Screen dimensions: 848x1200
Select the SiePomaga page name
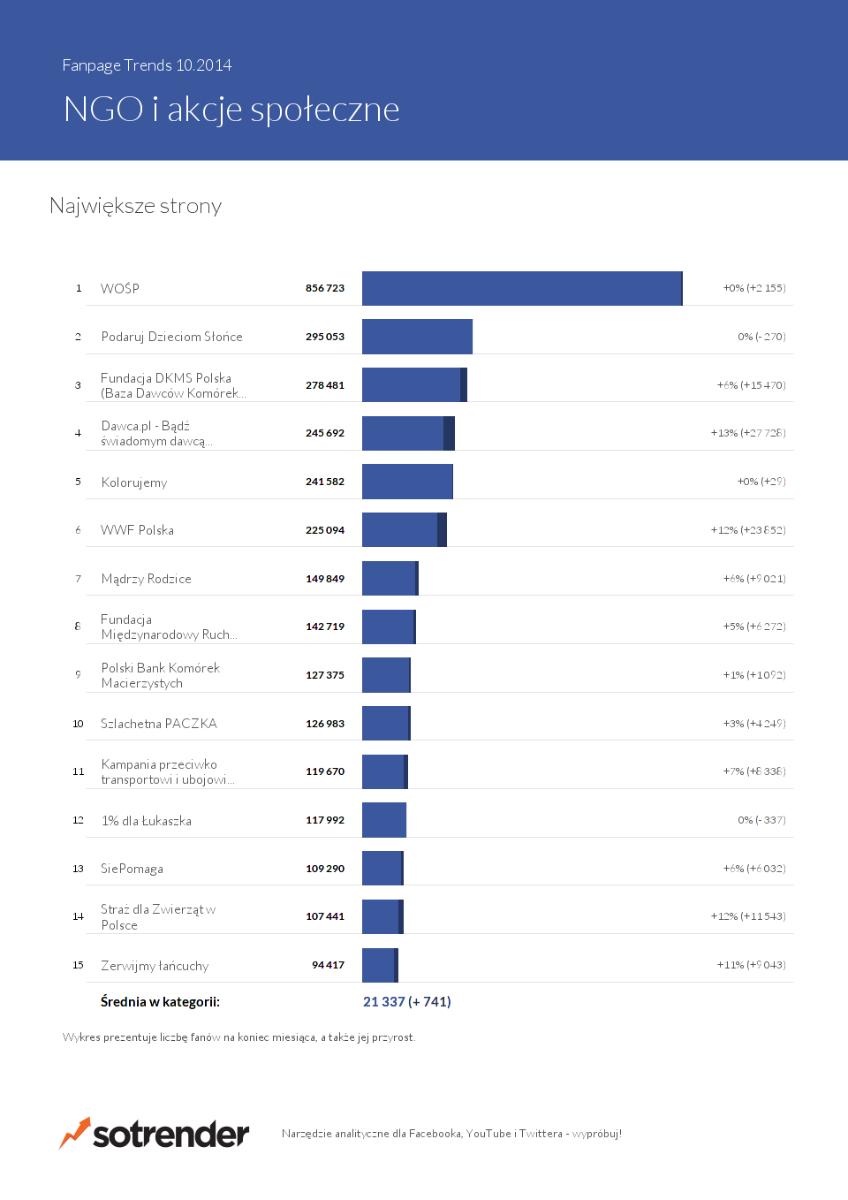tap(132, 869)
